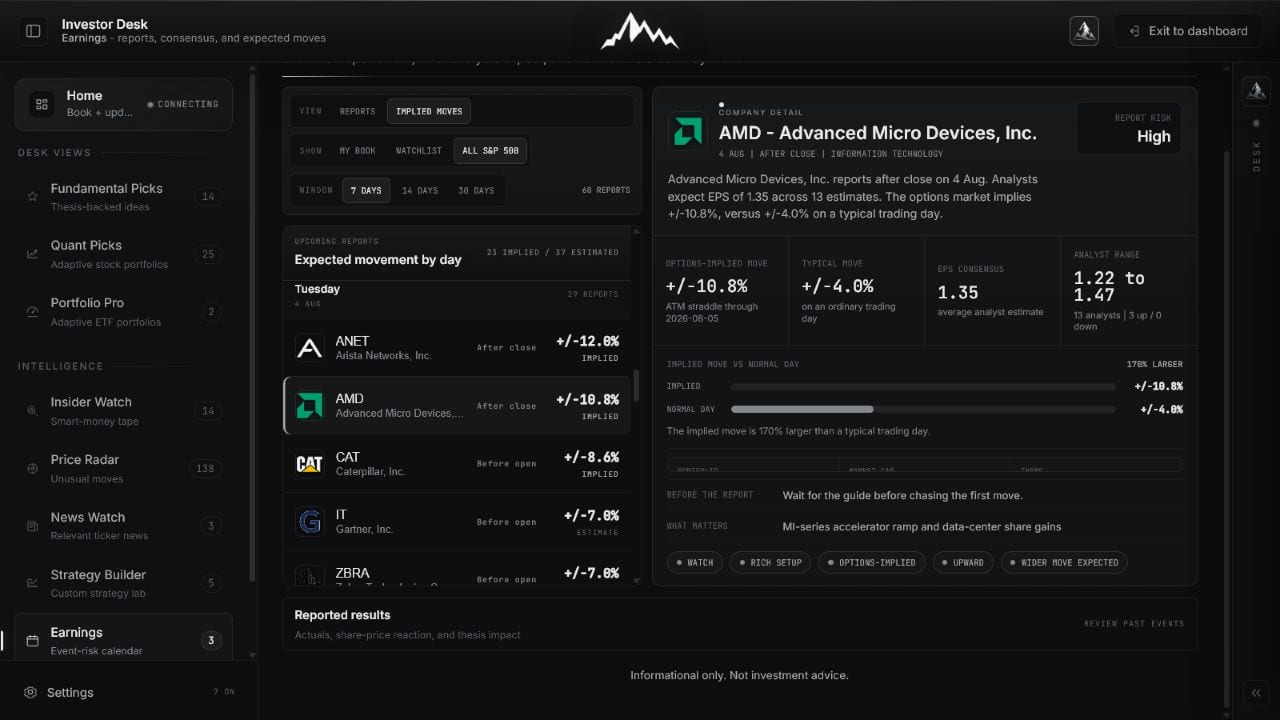Click the Gartner logo

[310, 522]
